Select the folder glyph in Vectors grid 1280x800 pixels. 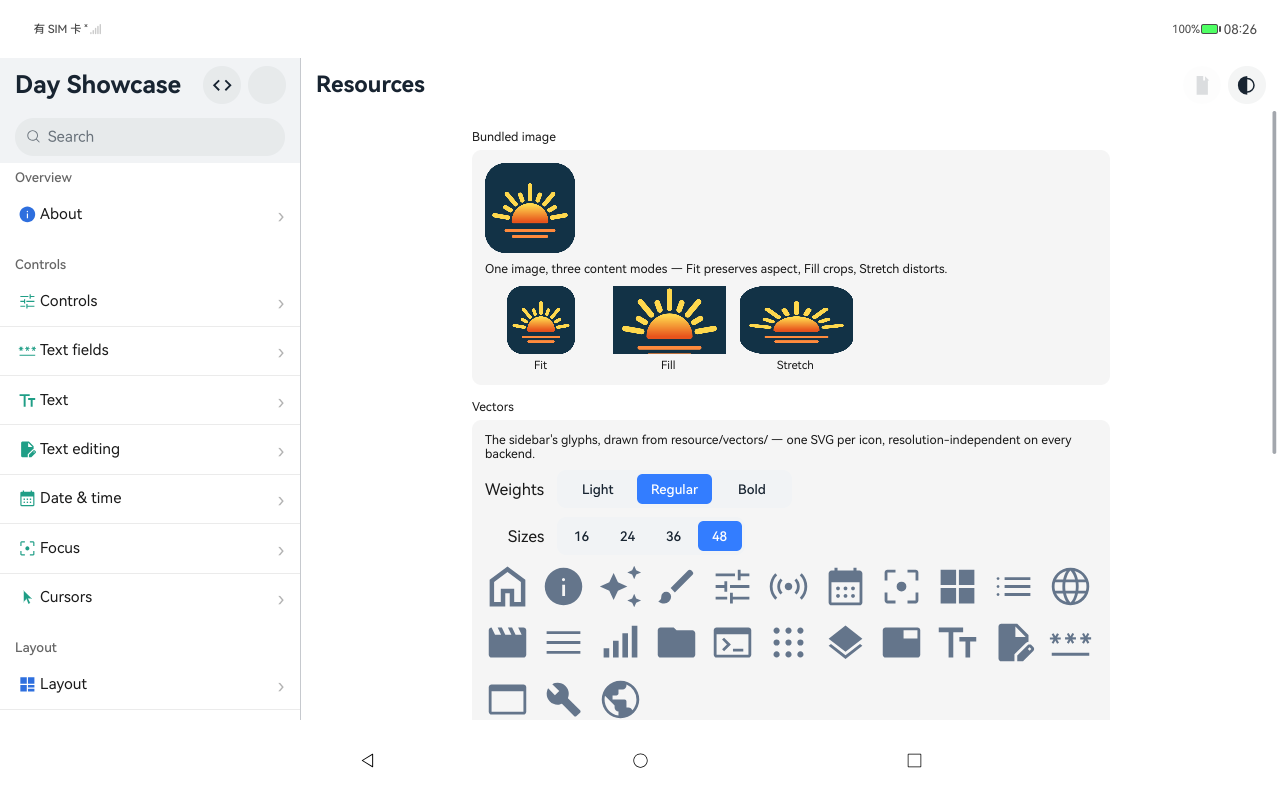[676, 643]
